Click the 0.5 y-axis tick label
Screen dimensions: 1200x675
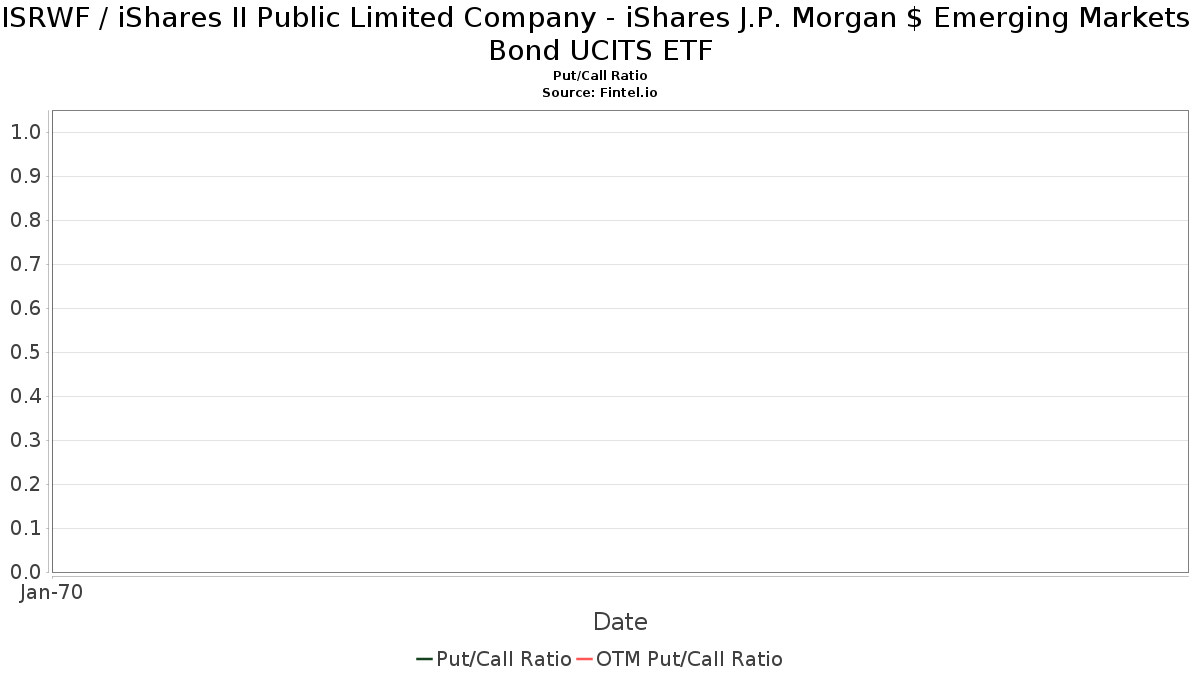[25, 352]
